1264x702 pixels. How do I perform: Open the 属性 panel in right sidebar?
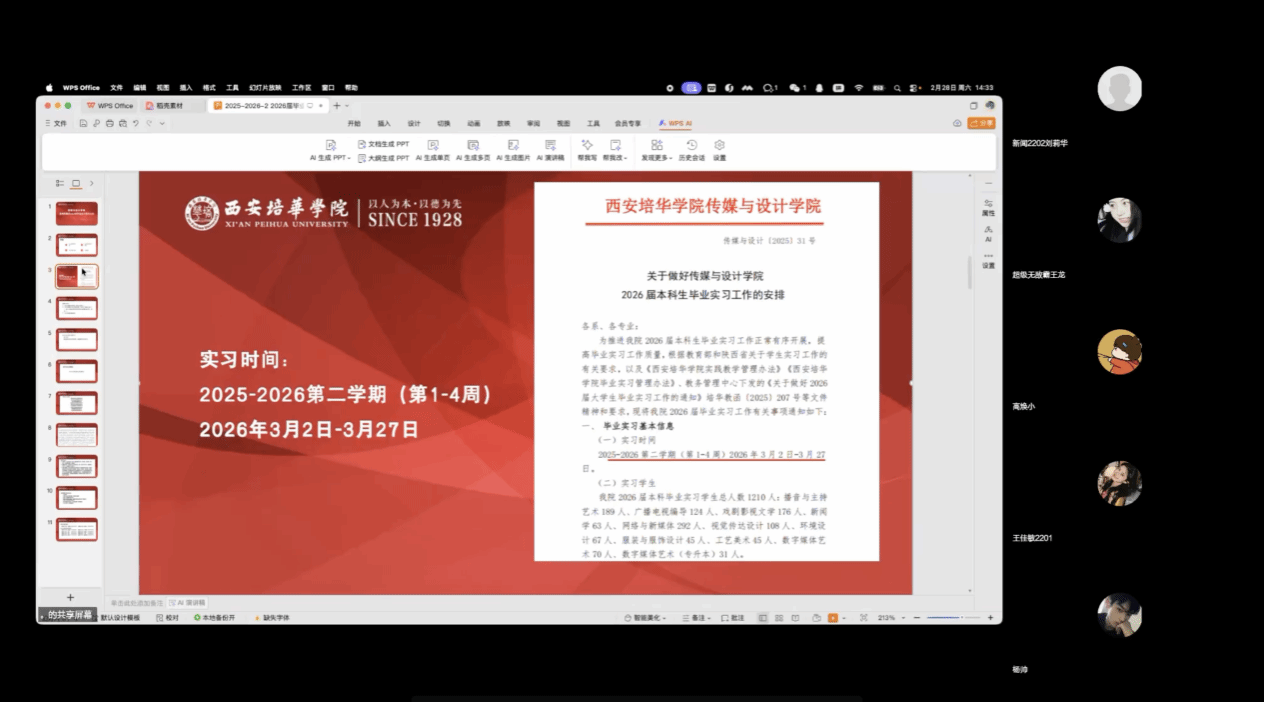click(x=988, y=207)
